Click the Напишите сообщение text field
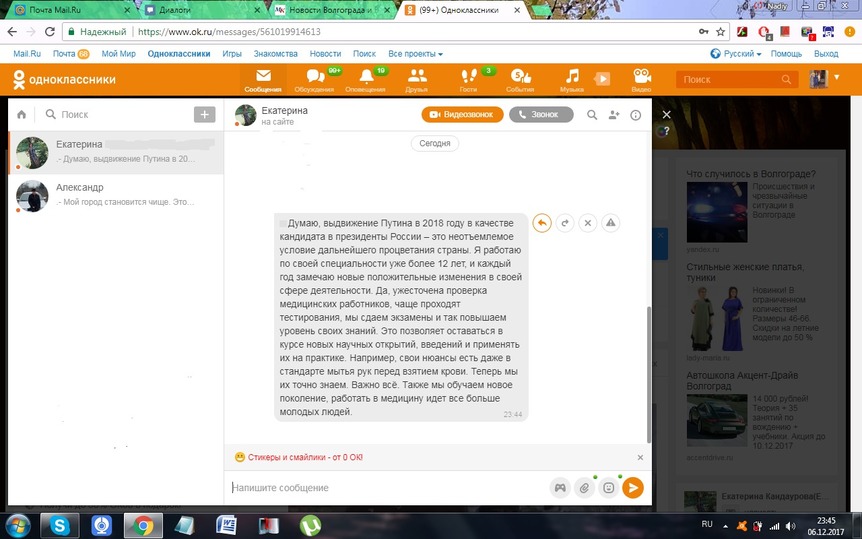The image size is (862, 539). pos(385,487)
